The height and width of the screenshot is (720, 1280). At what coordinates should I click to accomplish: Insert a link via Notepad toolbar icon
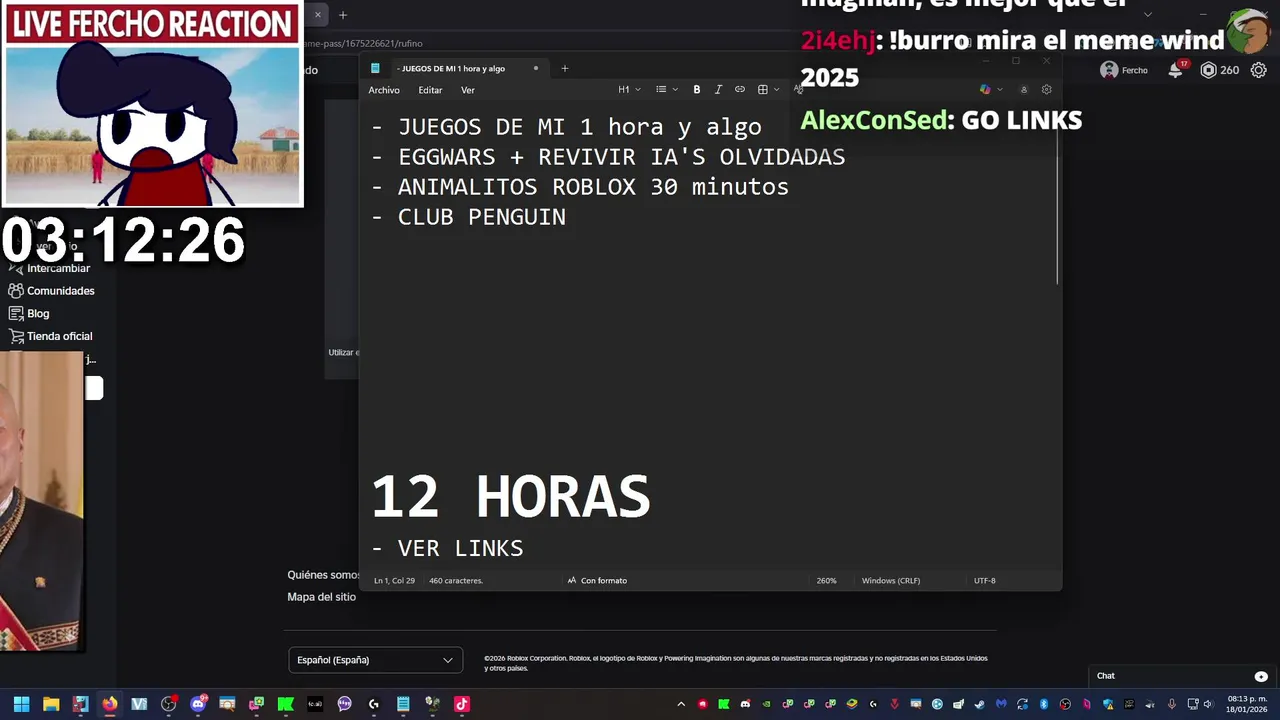[740, 90]
